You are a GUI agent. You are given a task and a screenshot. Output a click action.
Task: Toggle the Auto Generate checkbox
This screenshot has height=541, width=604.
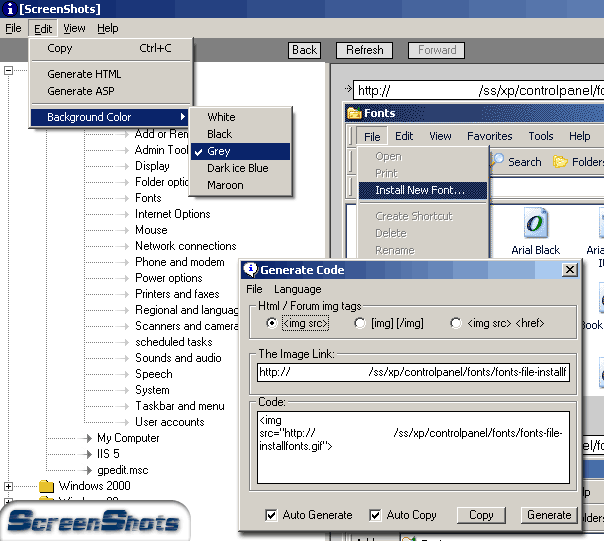pyautogui.click(x=272, y=515)
